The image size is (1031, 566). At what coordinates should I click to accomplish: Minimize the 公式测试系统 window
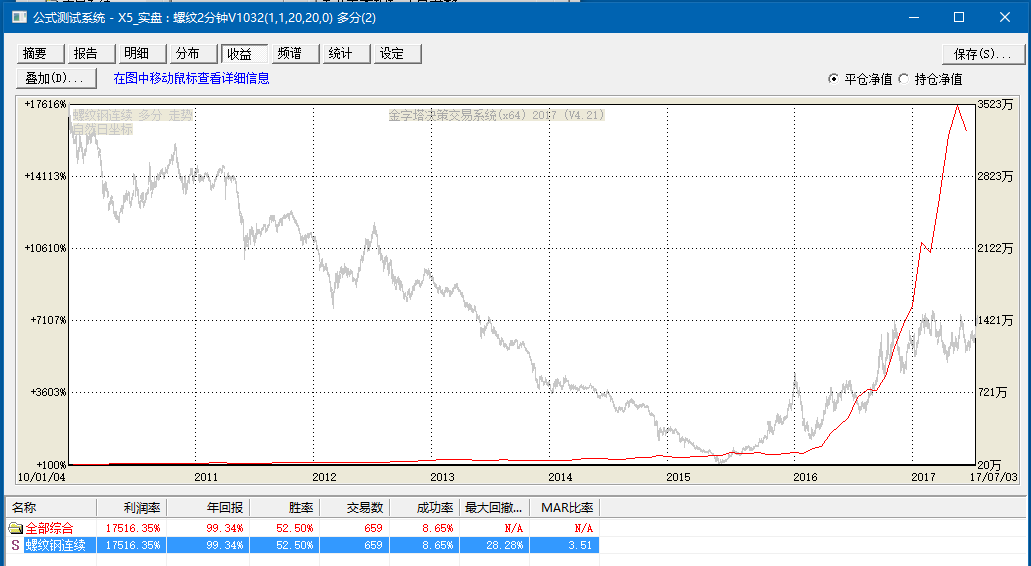point(913,18)
